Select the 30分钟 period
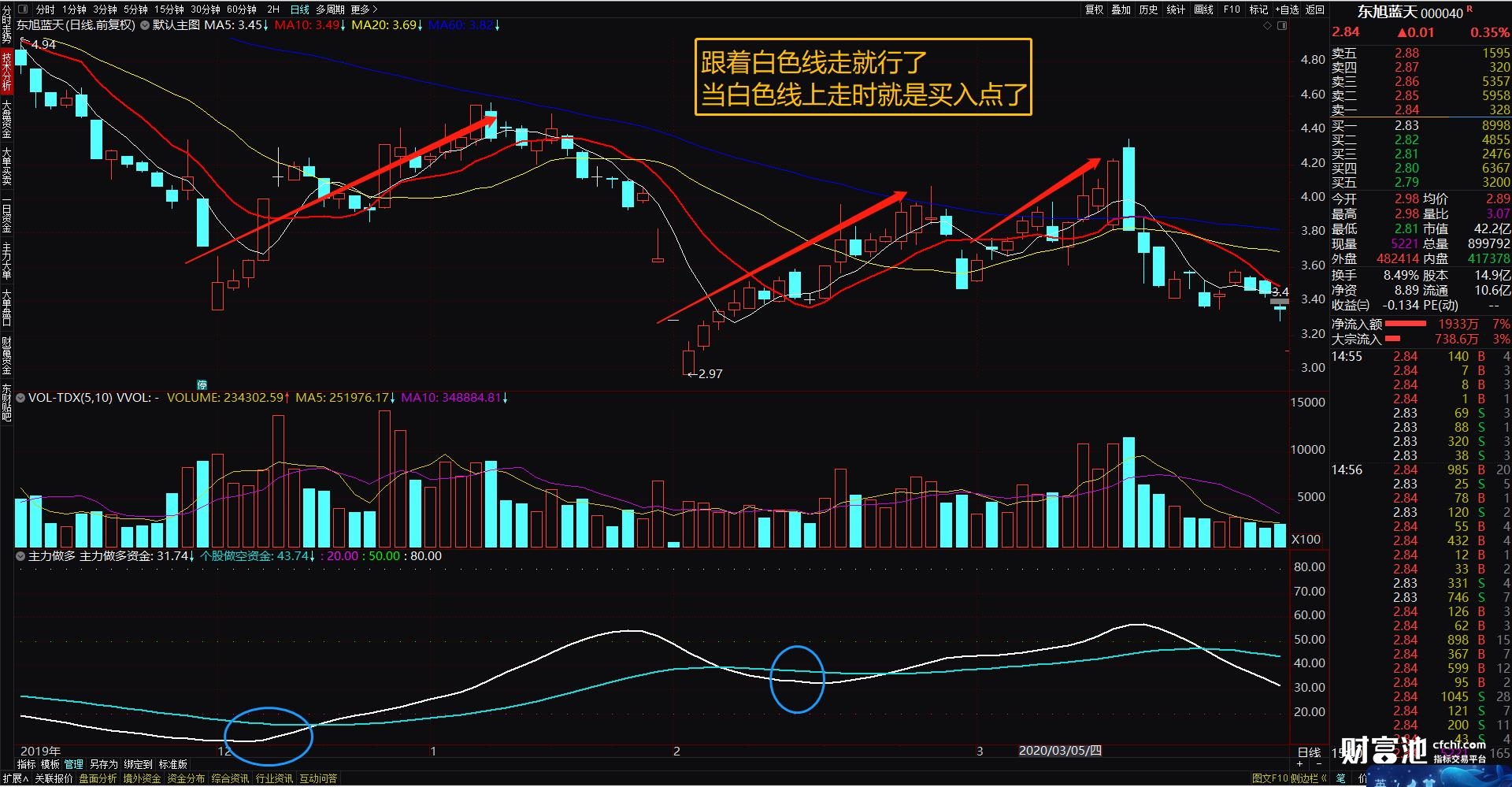The image size is (1512, 787). [x=205, y=9]
